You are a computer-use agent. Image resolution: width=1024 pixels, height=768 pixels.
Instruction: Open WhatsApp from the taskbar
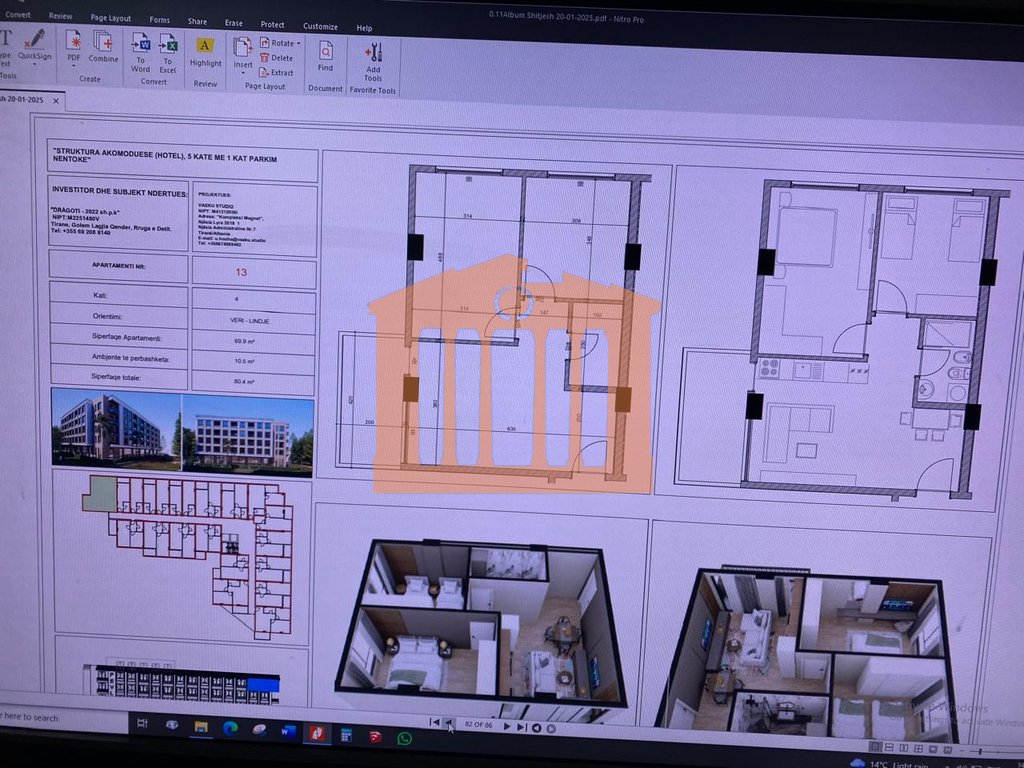point(404,738)
